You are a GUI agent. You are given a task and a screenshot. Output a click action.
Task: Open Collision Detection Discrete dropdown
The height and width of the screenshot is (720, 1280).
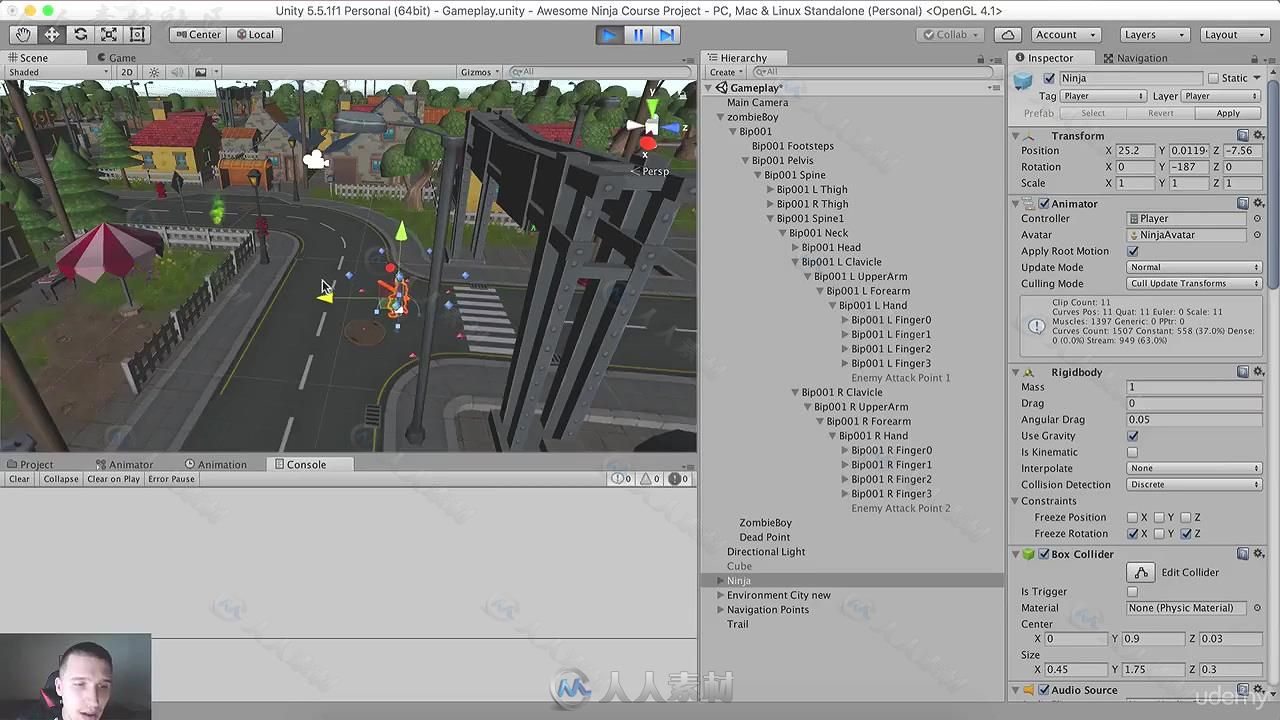(x=1194, y=484)
